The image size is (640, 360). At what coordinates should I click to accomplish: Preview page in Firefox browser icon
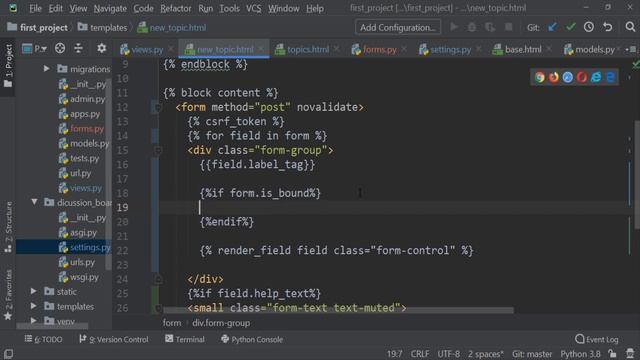point(553,77)
